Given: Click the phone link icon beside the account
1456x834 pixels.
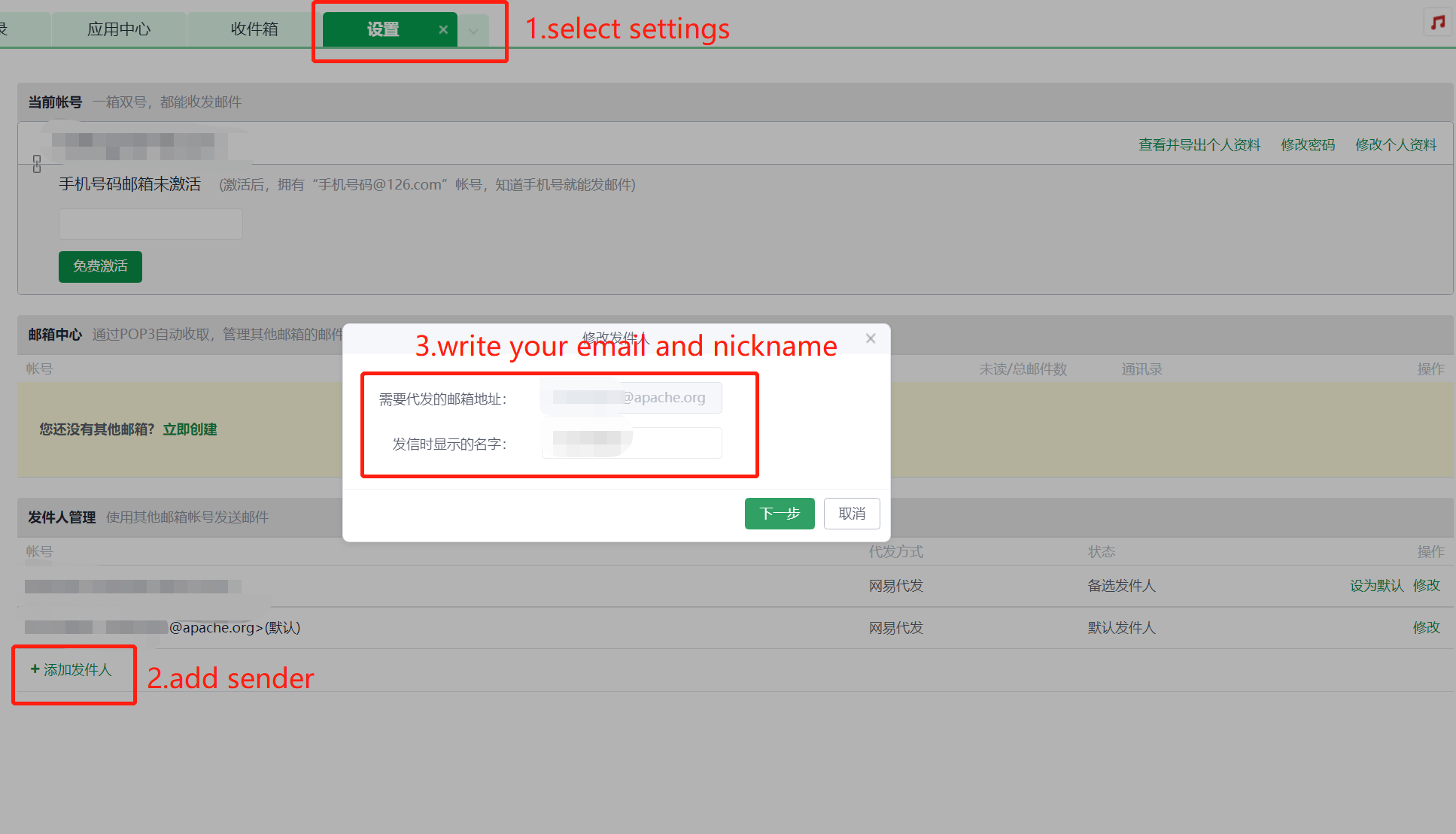Looking at the screenshot, I should 37,164.
